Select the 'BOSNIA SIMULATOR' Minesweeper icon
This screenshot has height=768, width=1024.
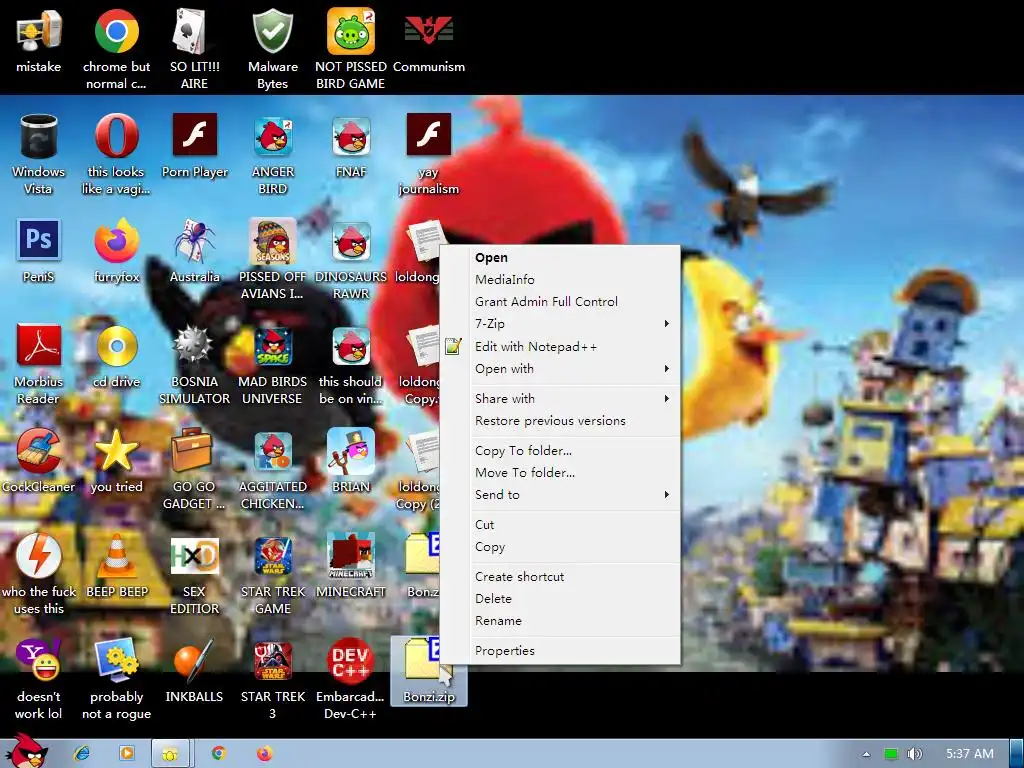pos(193,345)
